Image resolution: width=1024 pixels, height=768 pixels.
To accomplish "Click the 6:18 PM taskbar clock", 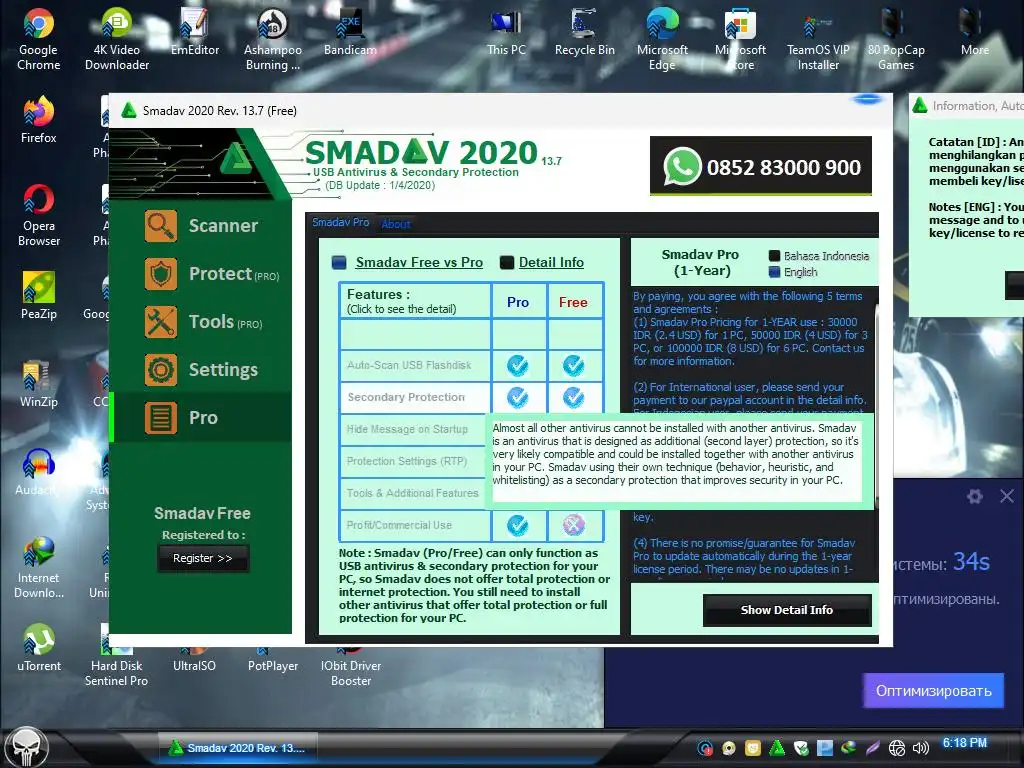I will 965,743.
